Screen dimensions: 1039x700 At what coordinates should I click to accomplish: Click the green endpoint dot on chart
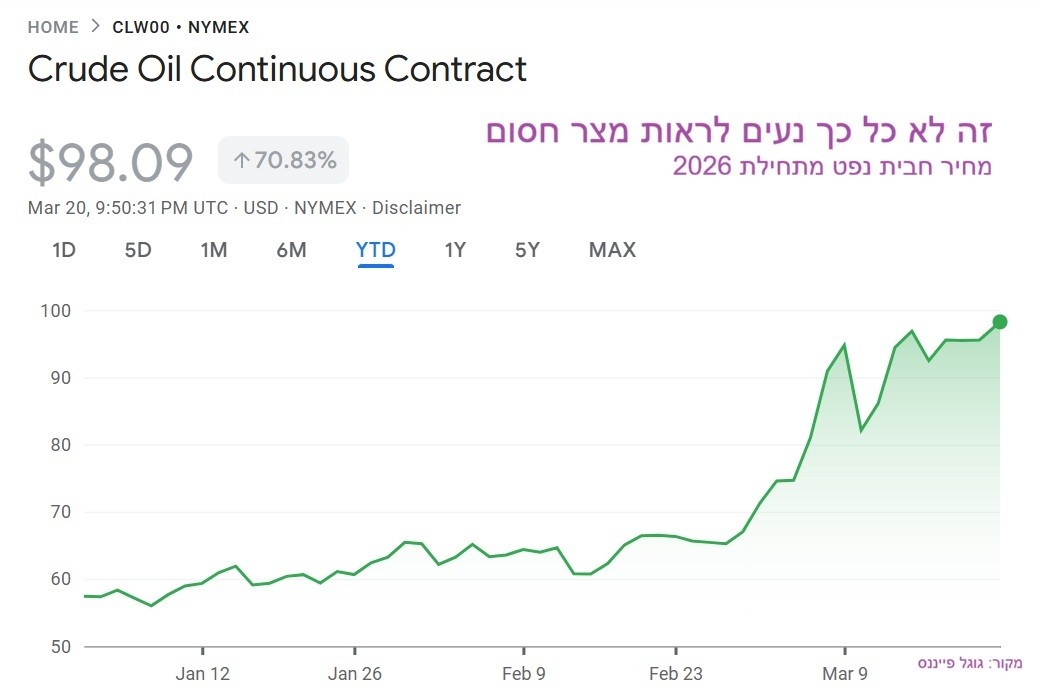(x=999, y=322)
